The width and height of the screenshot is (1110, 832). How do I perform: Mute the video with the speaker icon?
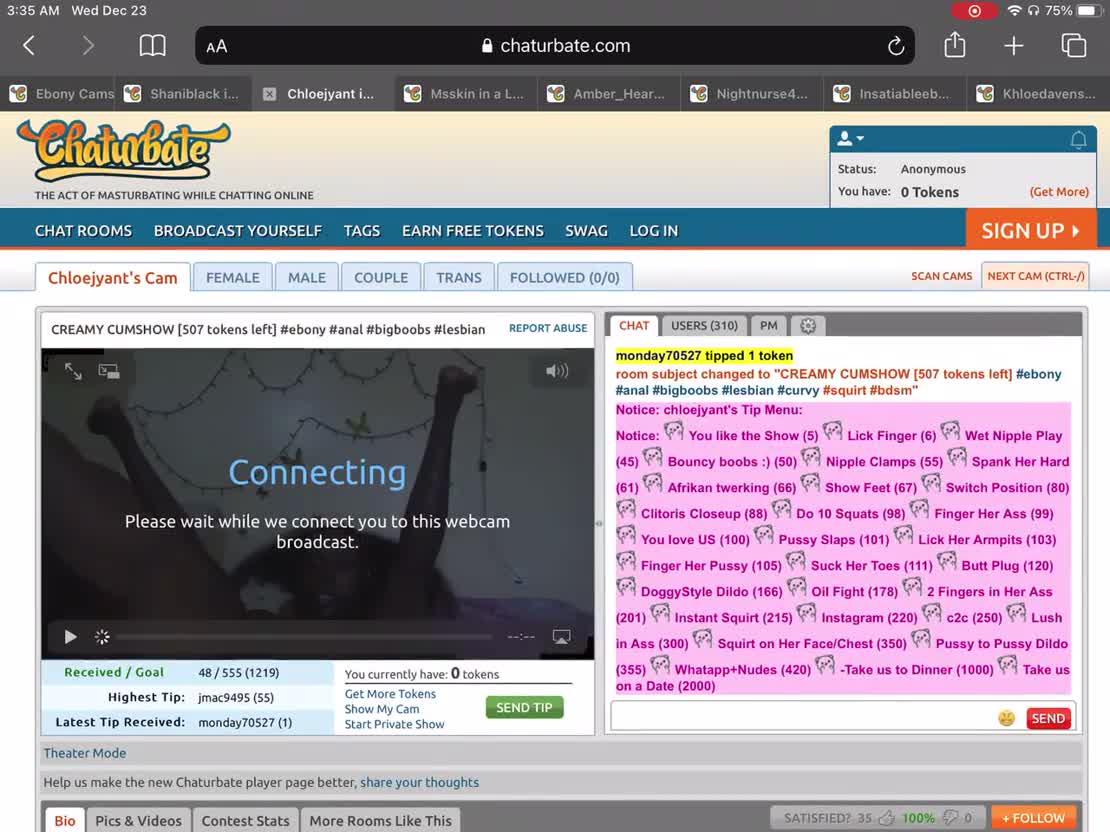point(557,371)
